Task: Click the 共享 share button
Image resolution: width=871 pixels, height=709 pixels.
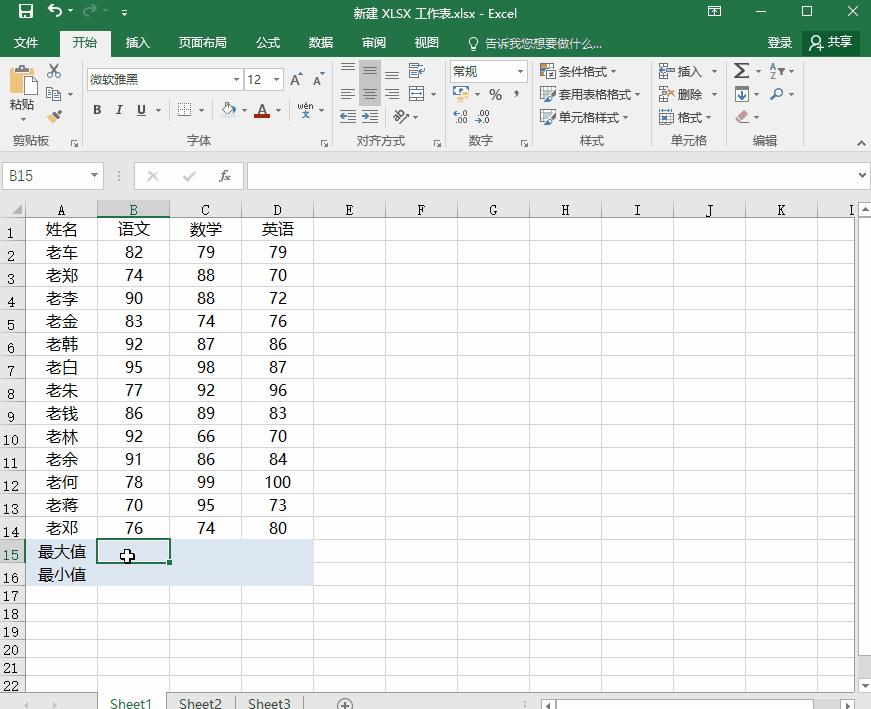Action: 831,42
